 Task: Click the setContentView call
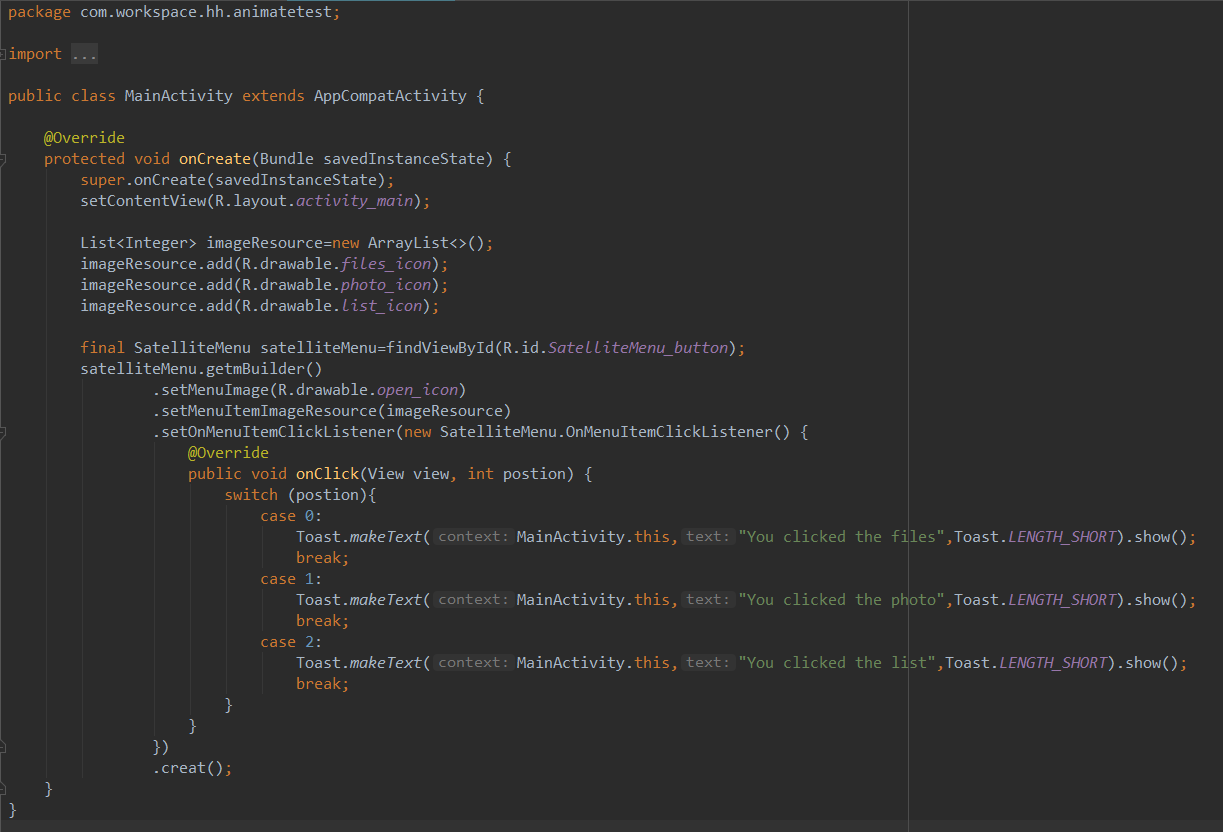point(143,201)
